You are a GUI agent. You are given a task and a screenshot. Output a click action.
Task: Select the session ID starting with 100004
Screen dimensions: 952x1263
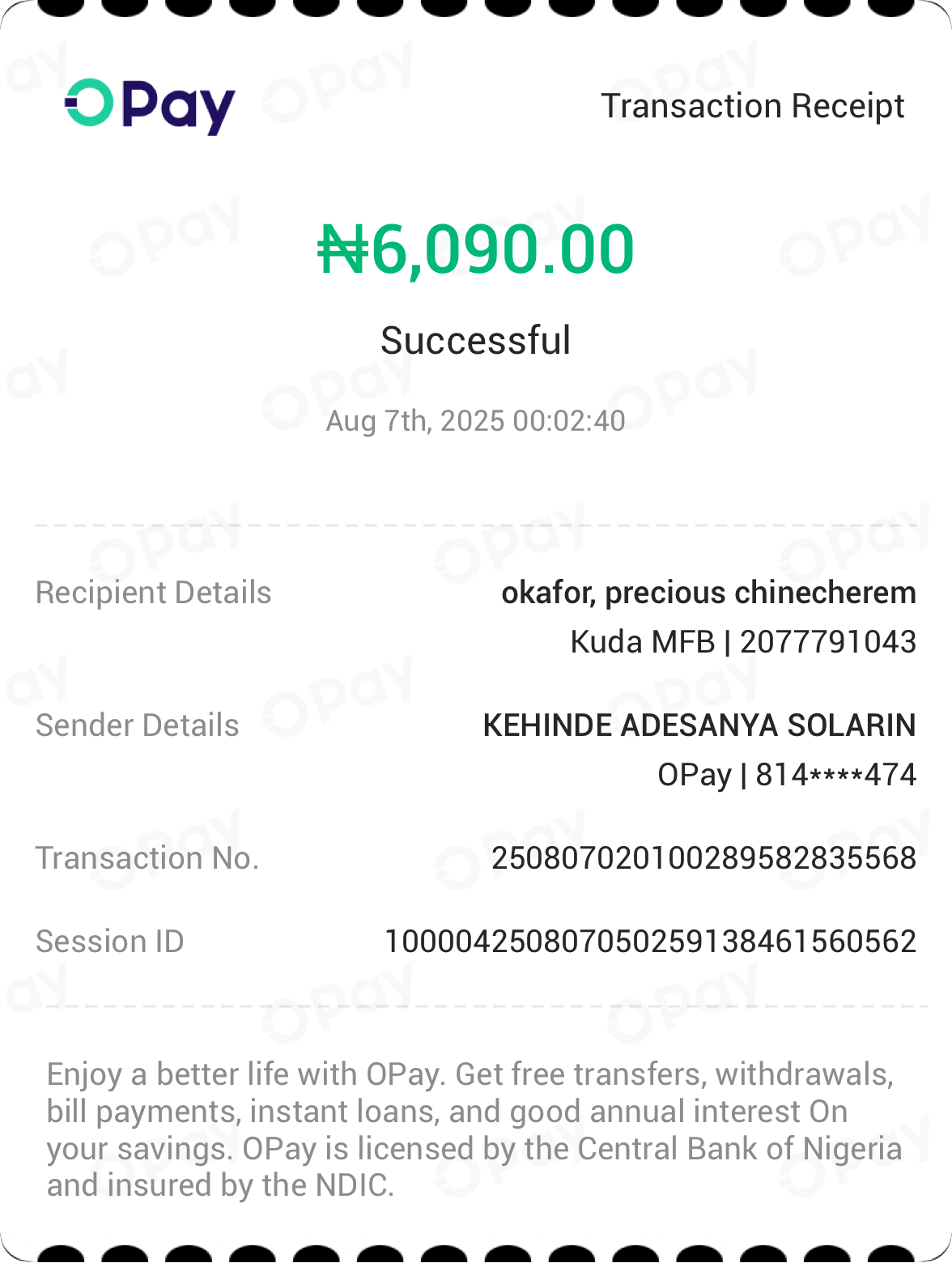point(650,942)
